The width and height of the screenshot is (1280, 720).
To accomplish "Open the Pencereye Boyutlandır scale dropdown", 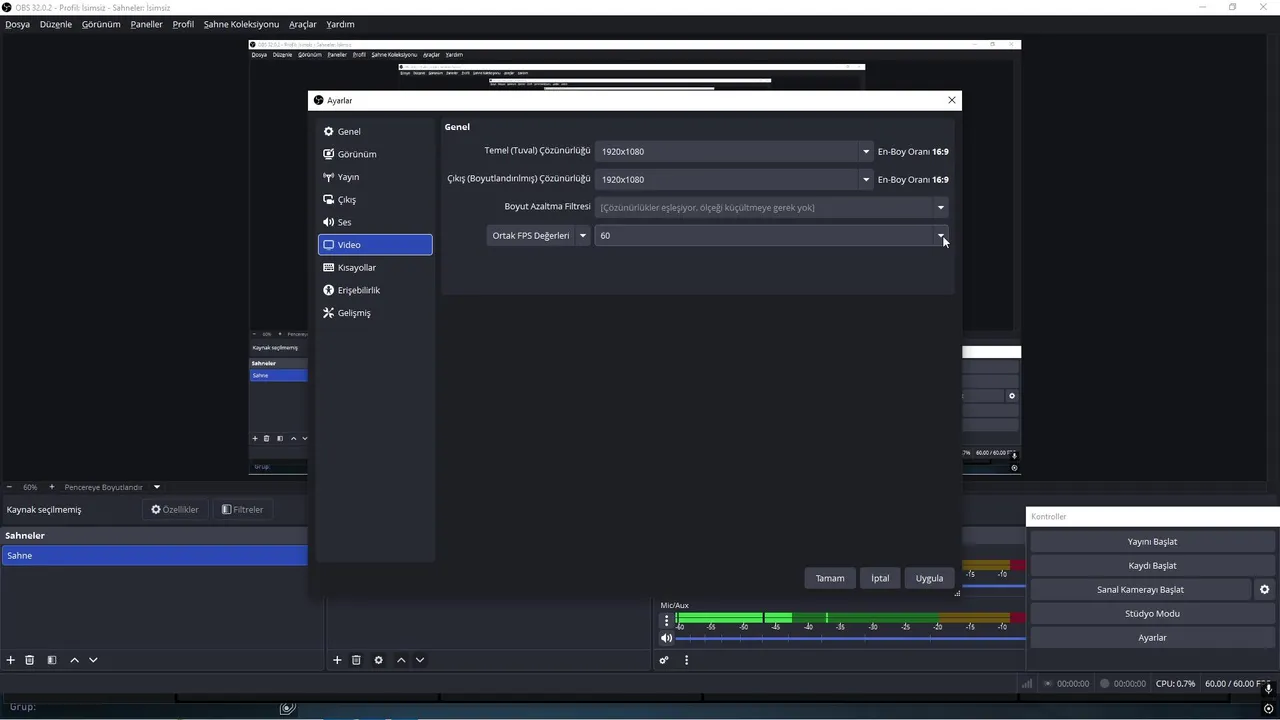I will point(157,487).
